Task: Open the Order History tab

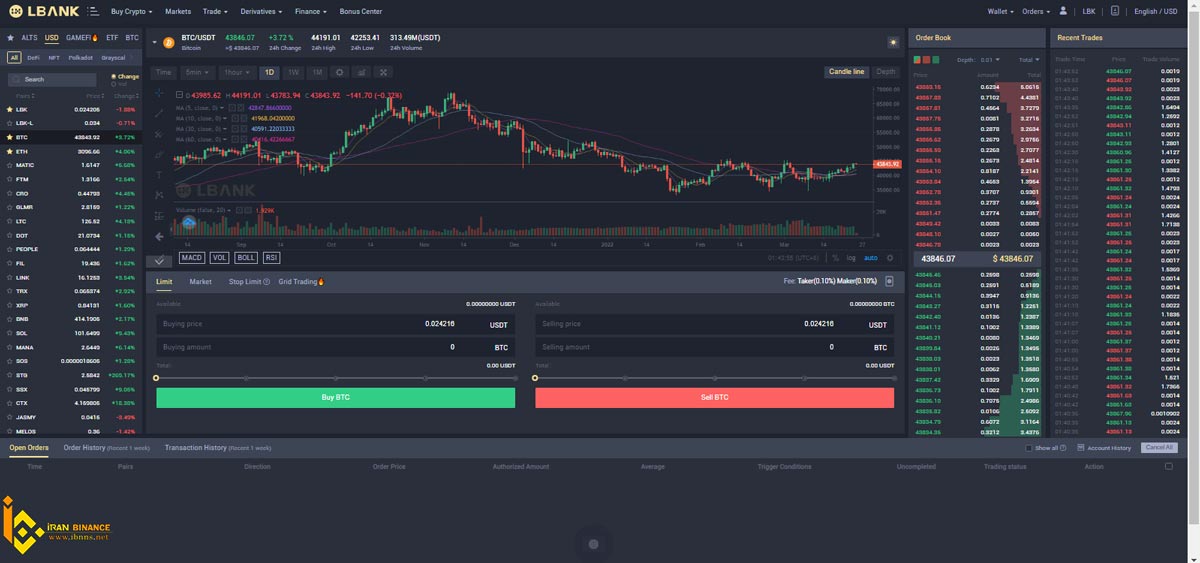Action: [106, 448]
